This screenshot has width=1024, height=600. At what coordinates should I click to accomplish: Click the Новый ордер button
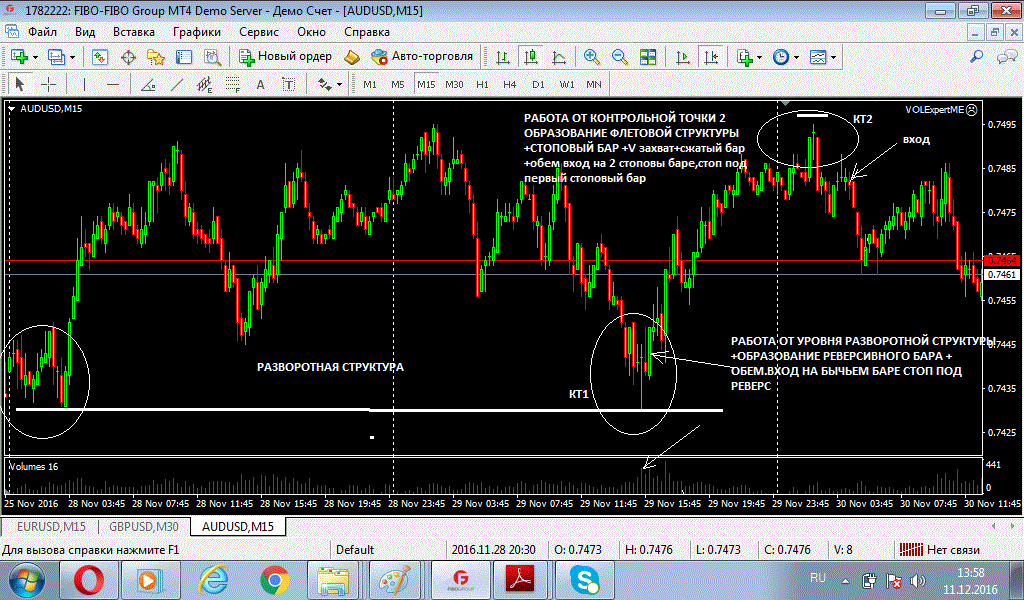[x=285, y=57]
